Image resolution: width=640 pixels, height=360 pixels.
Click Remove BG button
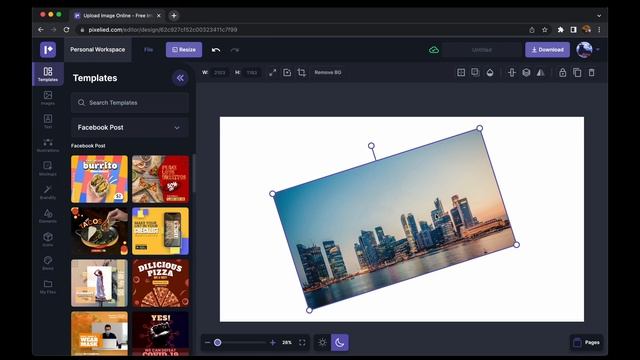(x=328, y=72)
